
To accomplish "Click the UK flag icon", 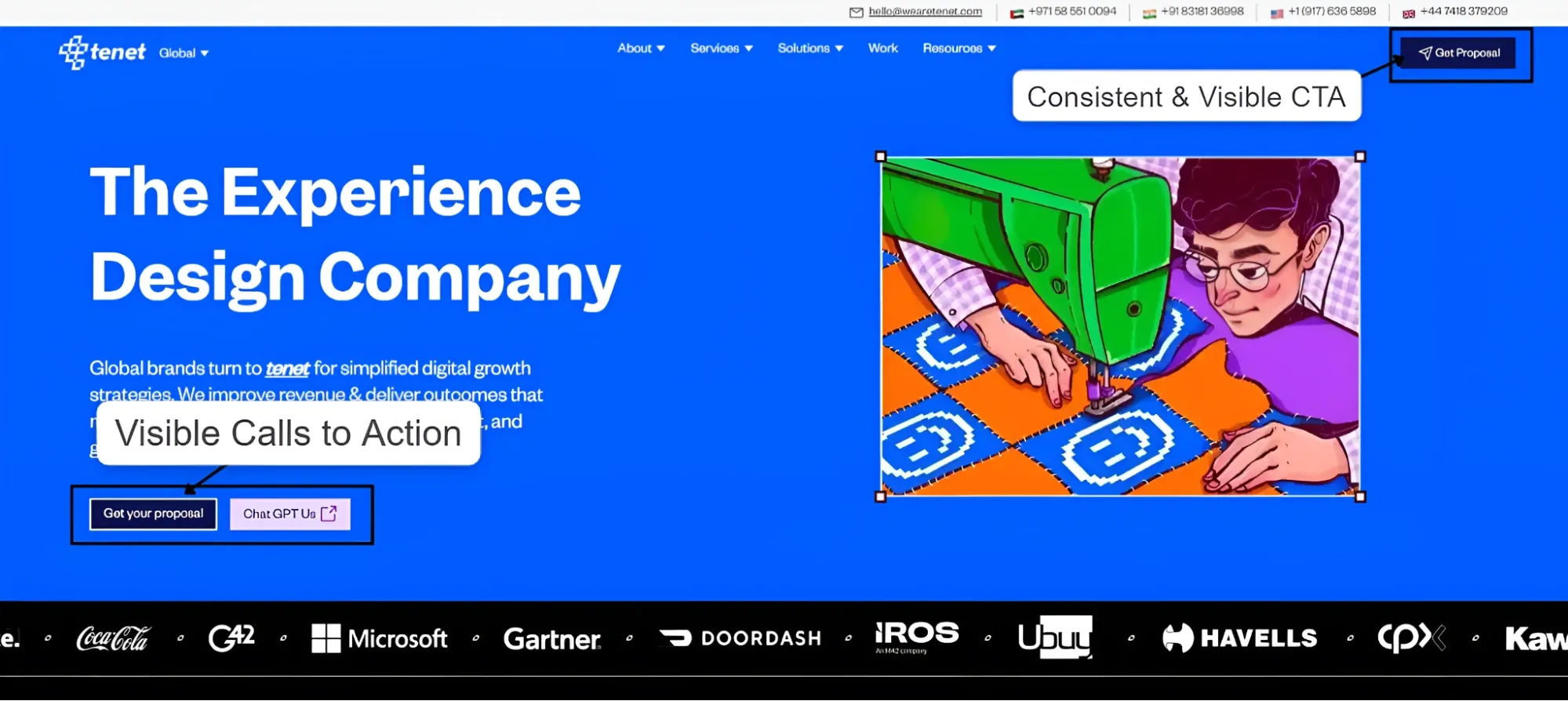I will point(1409,13).
